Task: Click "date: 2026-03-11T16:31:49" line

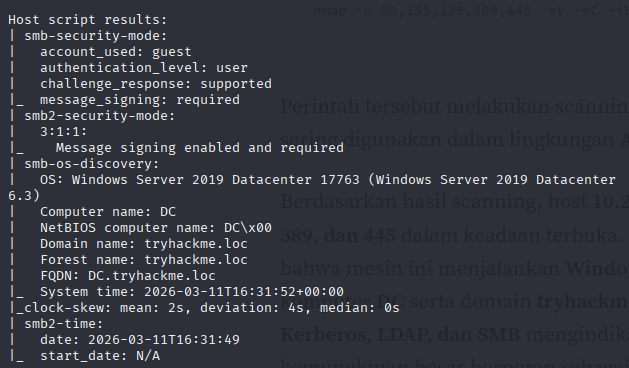Action: (140, 340)
